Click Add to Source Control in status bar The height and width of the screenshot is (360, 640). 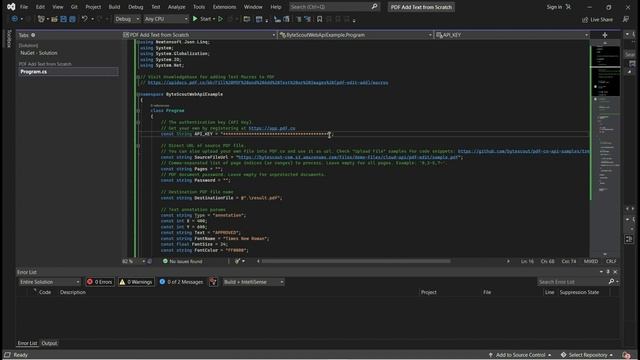520,355
